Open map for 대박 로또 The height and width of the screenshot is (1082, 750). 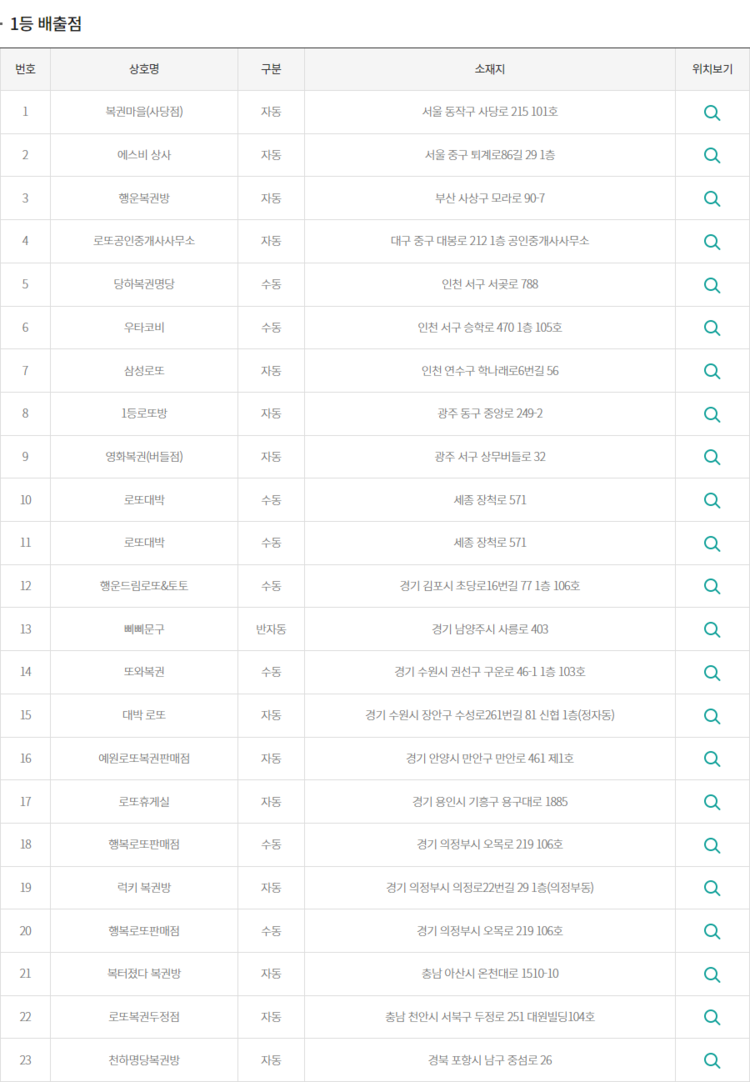click(x=711, y=716)
